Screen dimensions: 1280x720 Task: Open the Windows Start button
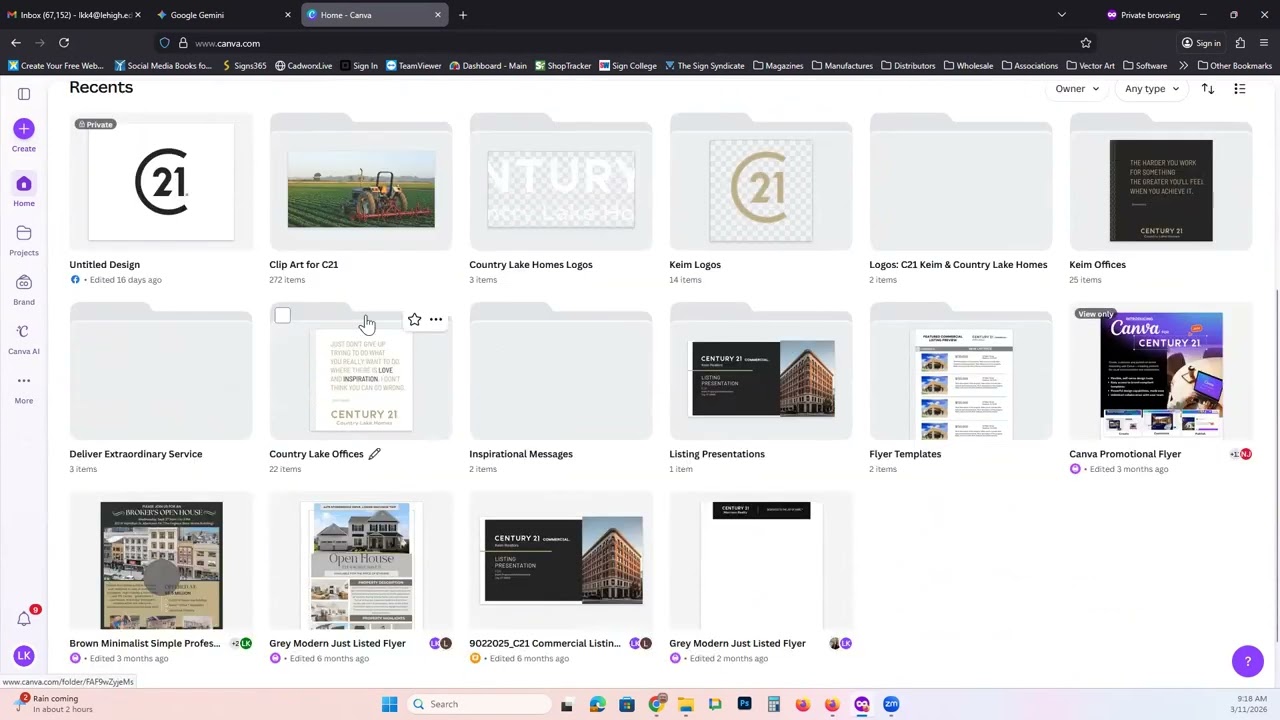[390, 704]
